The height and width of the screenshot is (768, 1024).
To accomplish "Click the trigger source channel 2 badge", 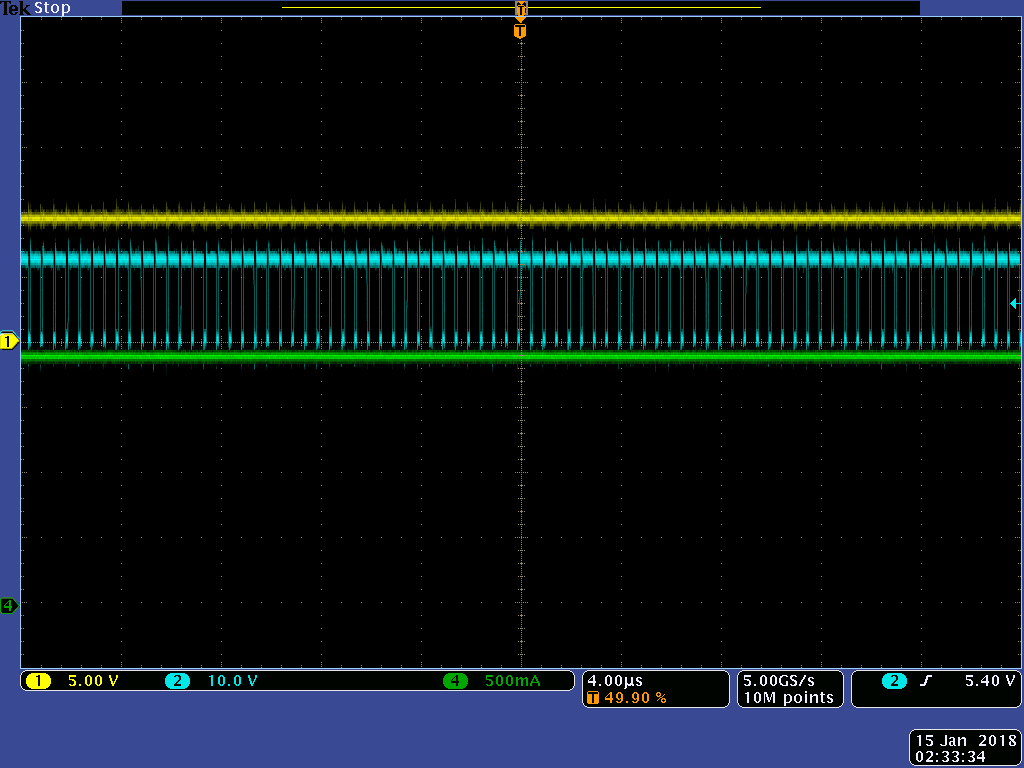I will click(x=894, y=681).
